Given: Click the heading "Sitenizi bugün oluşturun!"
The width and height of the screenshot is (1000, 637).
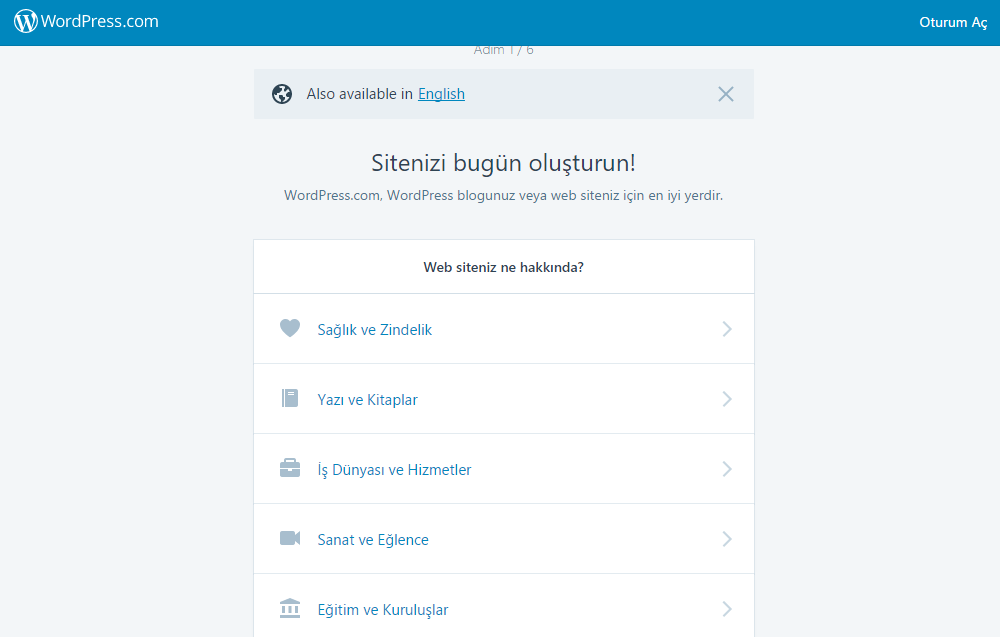Looking at the screenshot, I should coord(504,163).
